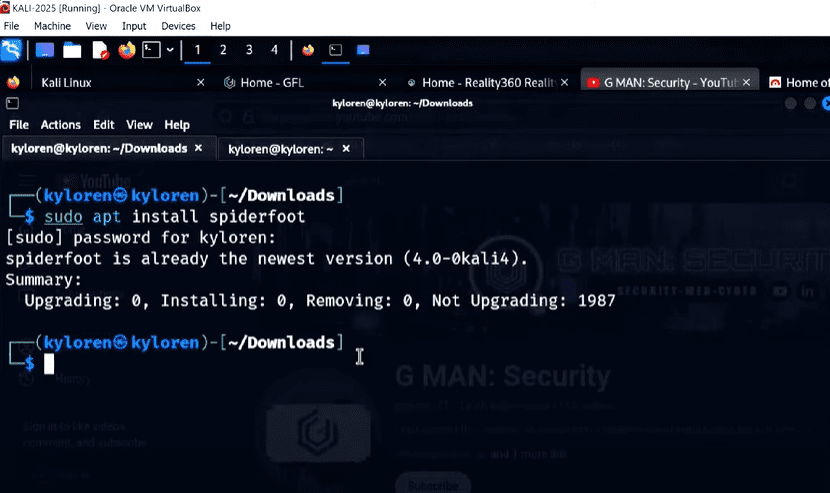Open the VirtualBox Devices menu
The width and height of the screenshot is (830, 493).
coord(178,26)
